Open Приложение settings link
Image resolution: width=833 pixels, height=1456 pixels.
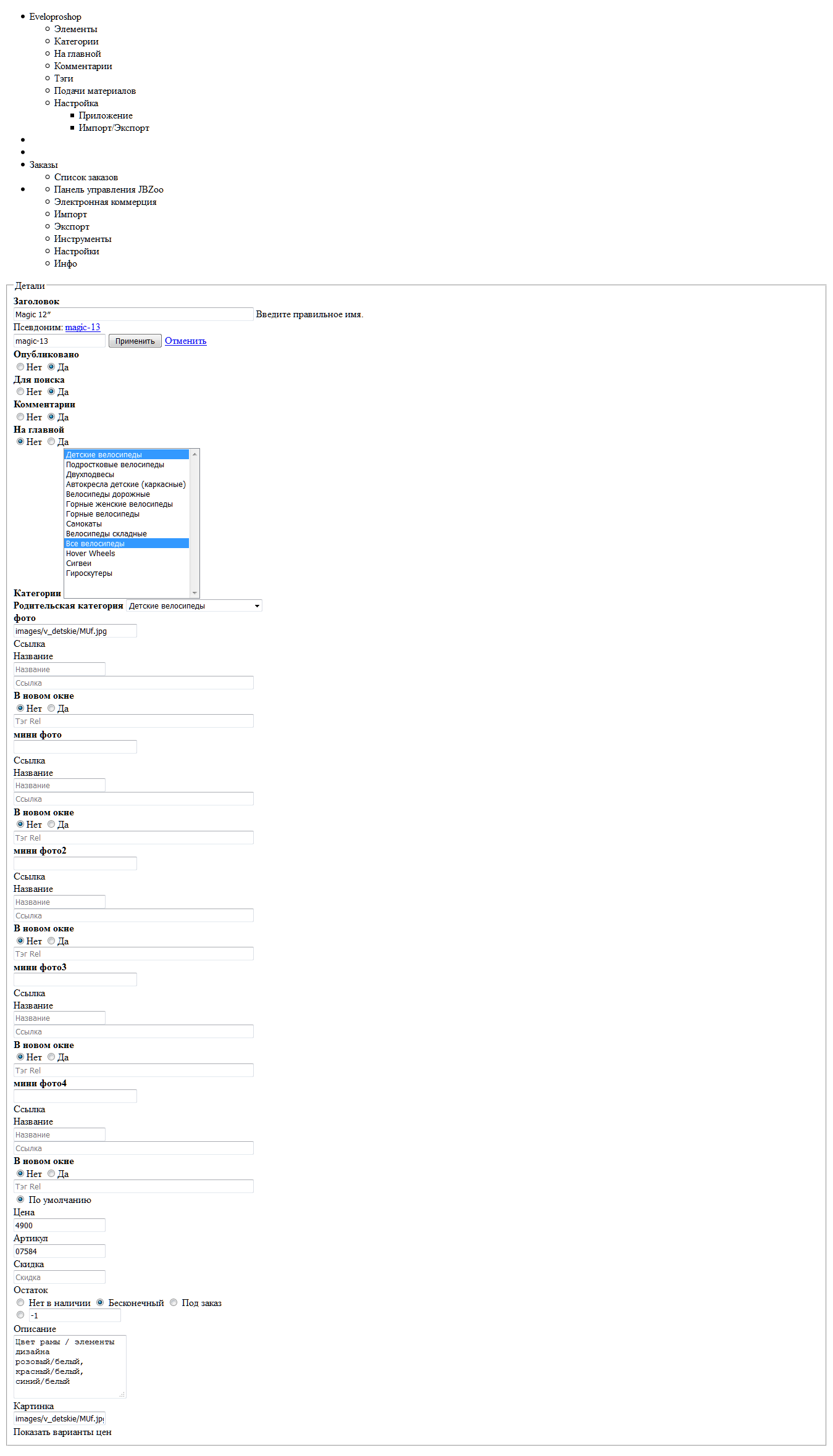coord(106,115)
